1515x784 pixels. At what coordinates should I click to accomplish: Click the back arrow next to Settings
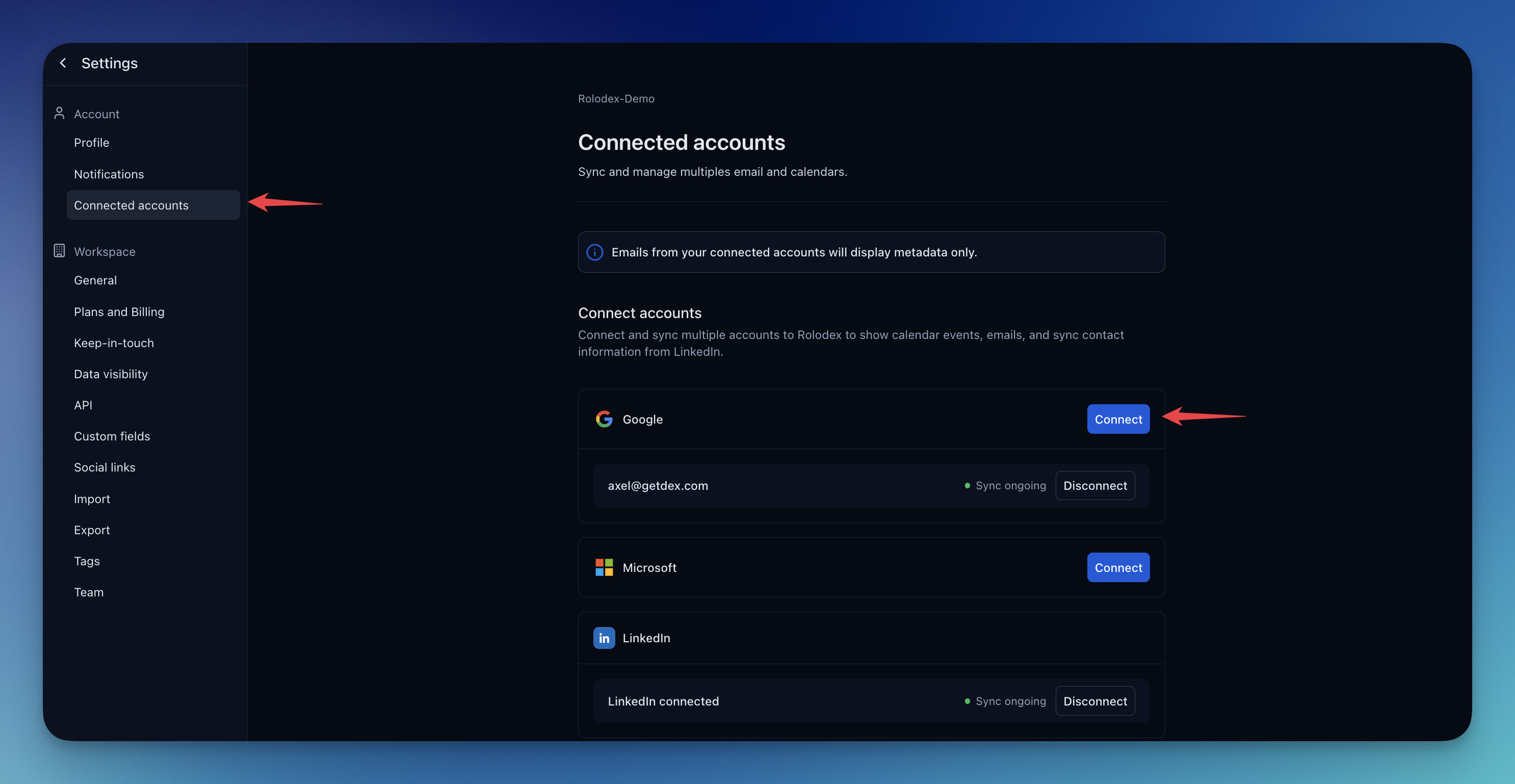coord(63,63)
